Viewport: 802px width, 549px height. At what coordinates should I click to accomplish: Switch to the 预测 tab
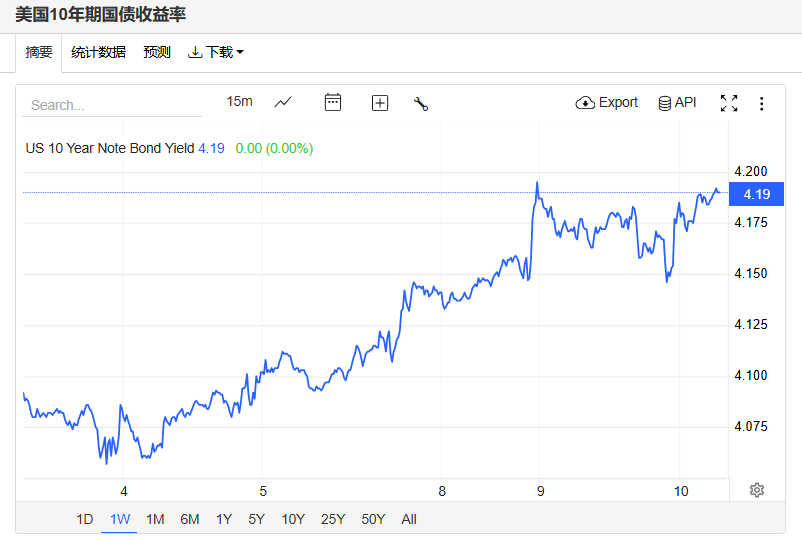(157, 52)
